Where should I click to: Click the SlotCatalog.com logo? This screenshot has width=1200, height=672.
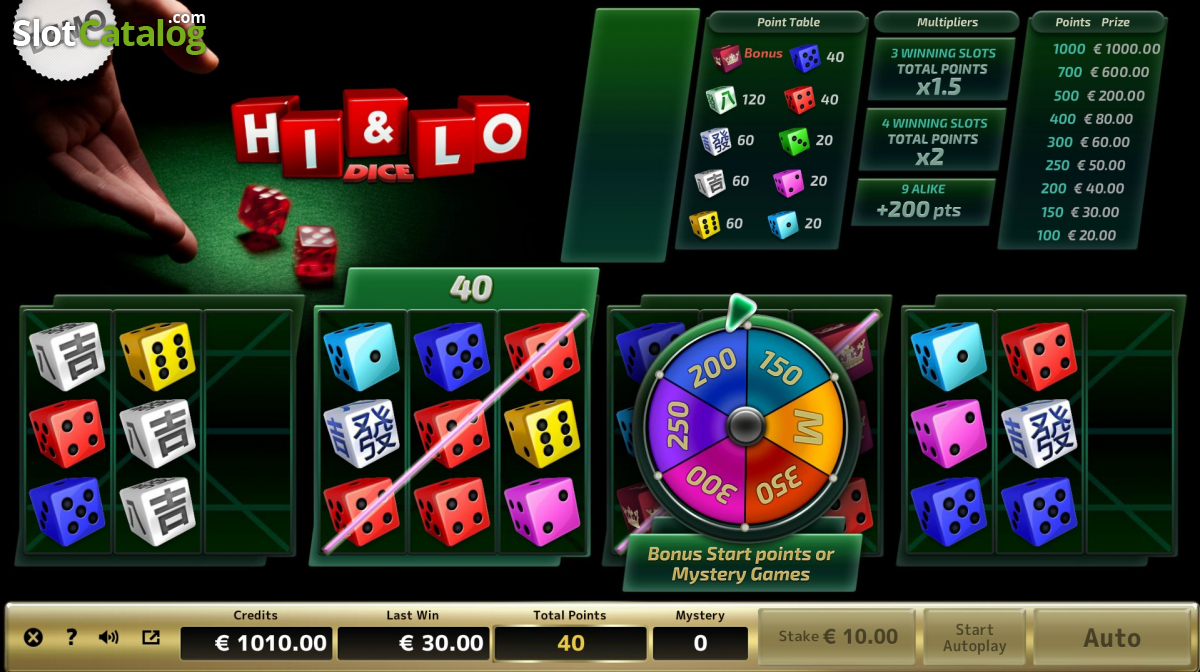[109, 33]
